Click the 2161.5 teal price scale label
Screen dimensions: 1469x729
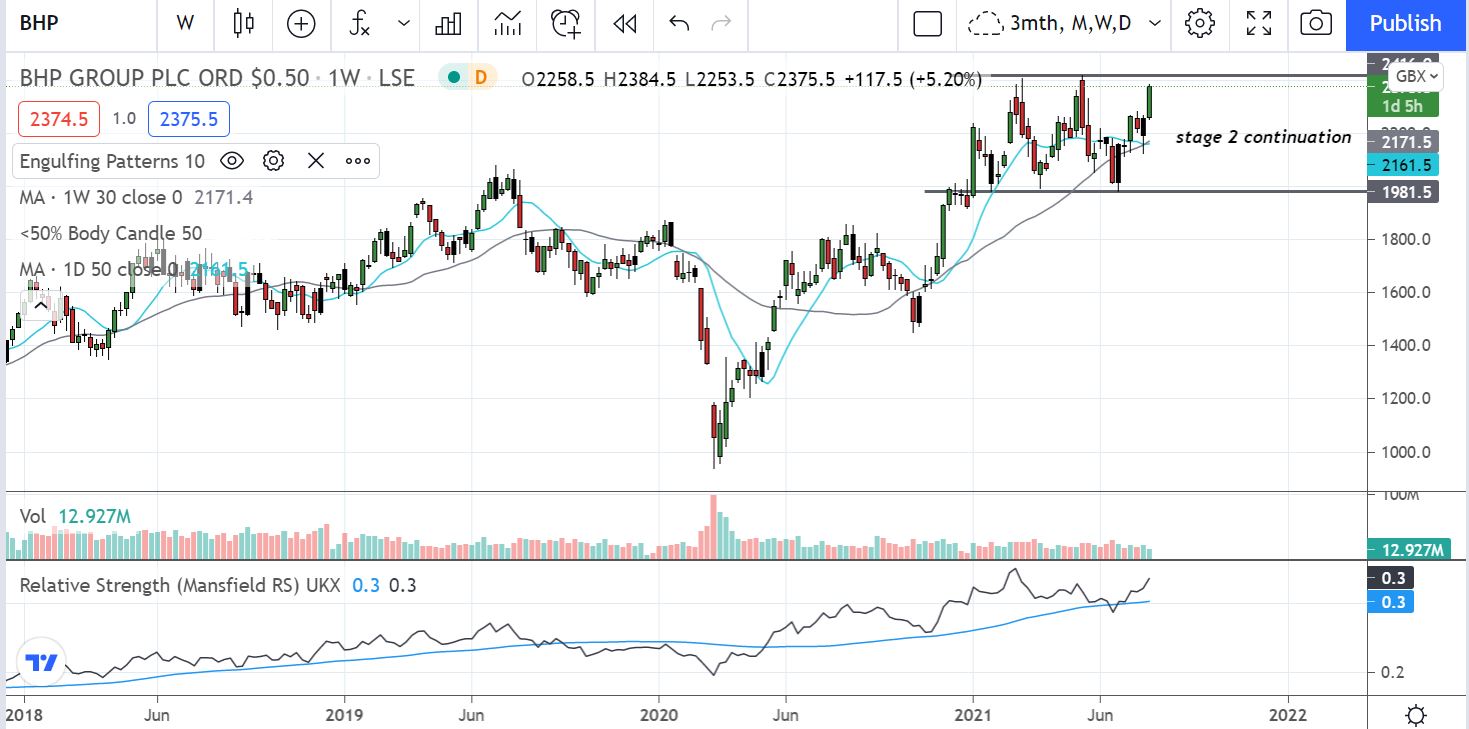[1403, 165]
